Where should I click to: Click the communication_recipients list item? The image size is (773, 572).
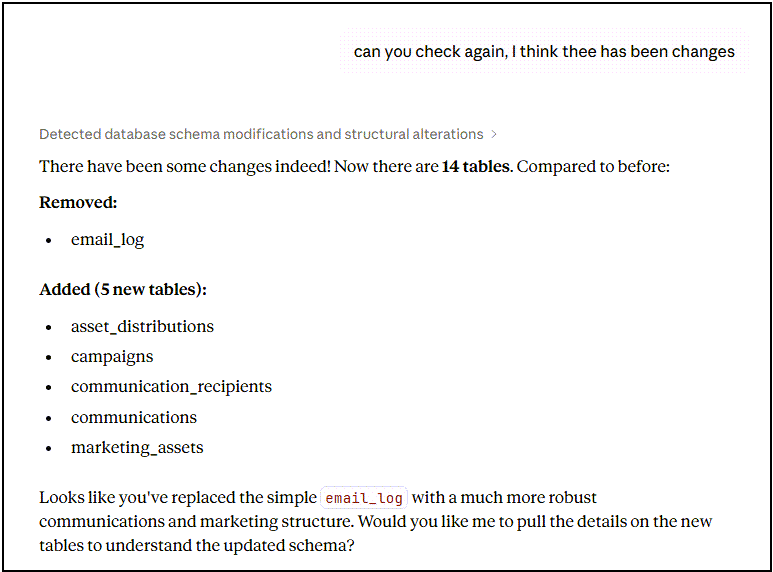tap(171, 387)
